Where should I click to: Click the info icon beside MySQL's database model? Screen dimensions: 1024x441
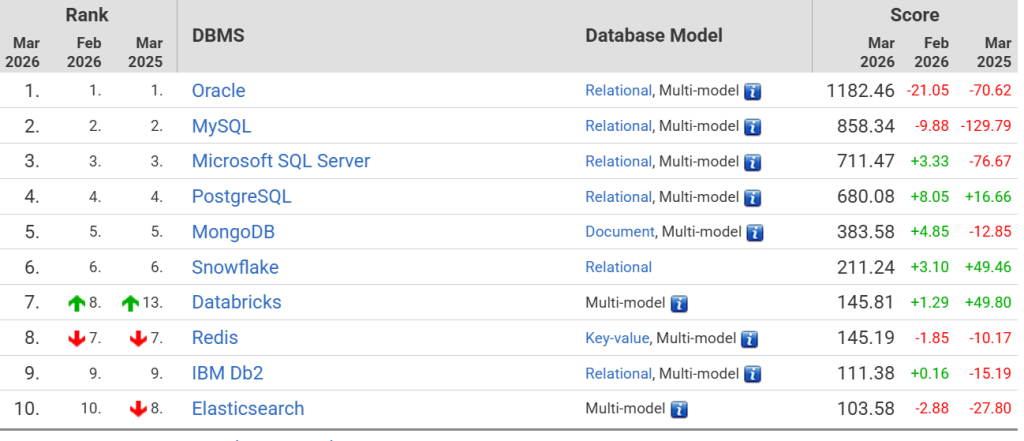pyautogui.click(x=753, y=127)
